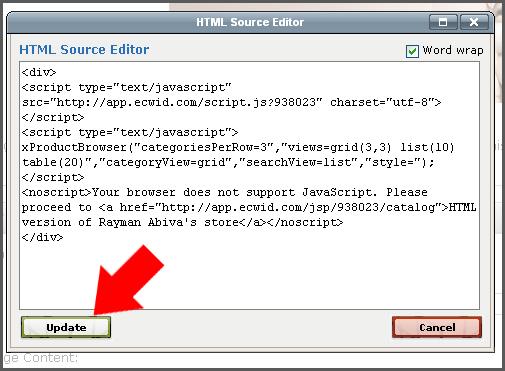Screen dimensions: 505x371
Task: Place cursor on the closing </div> line
Action: 42,237
